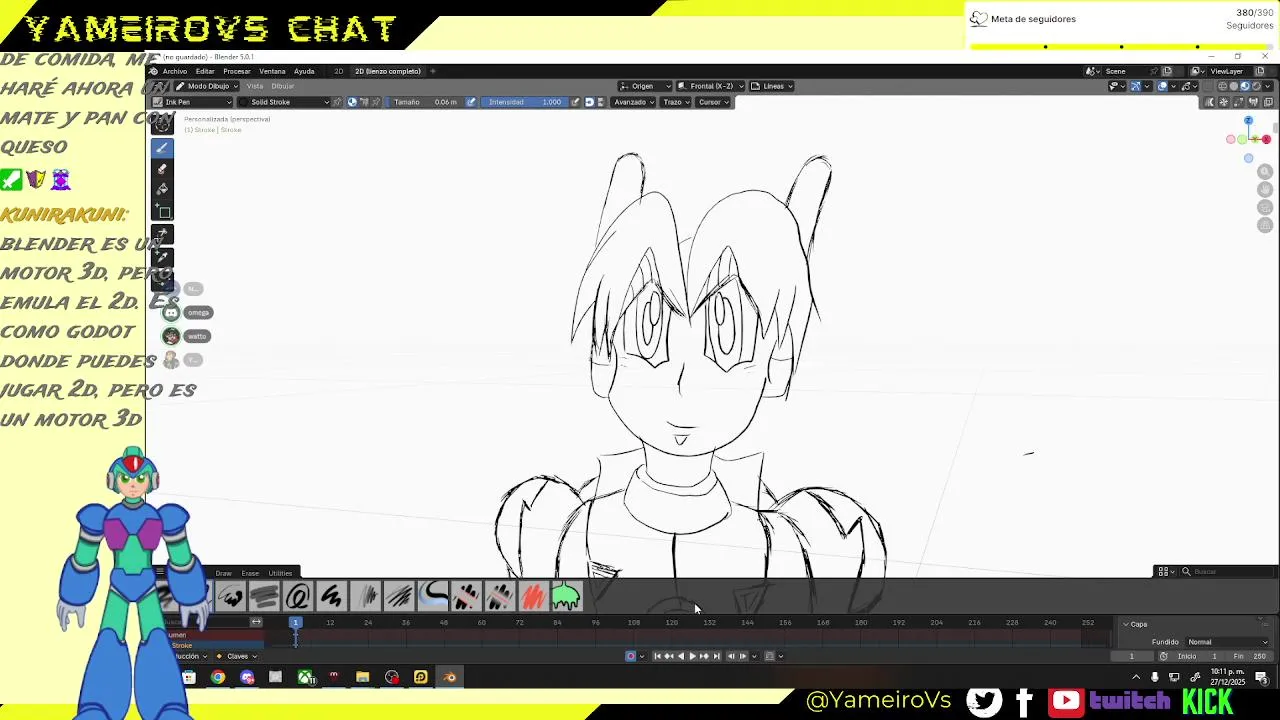This screenshot has width=1280, height=720.
Task: Play the timeline animation
Action: 693,656
